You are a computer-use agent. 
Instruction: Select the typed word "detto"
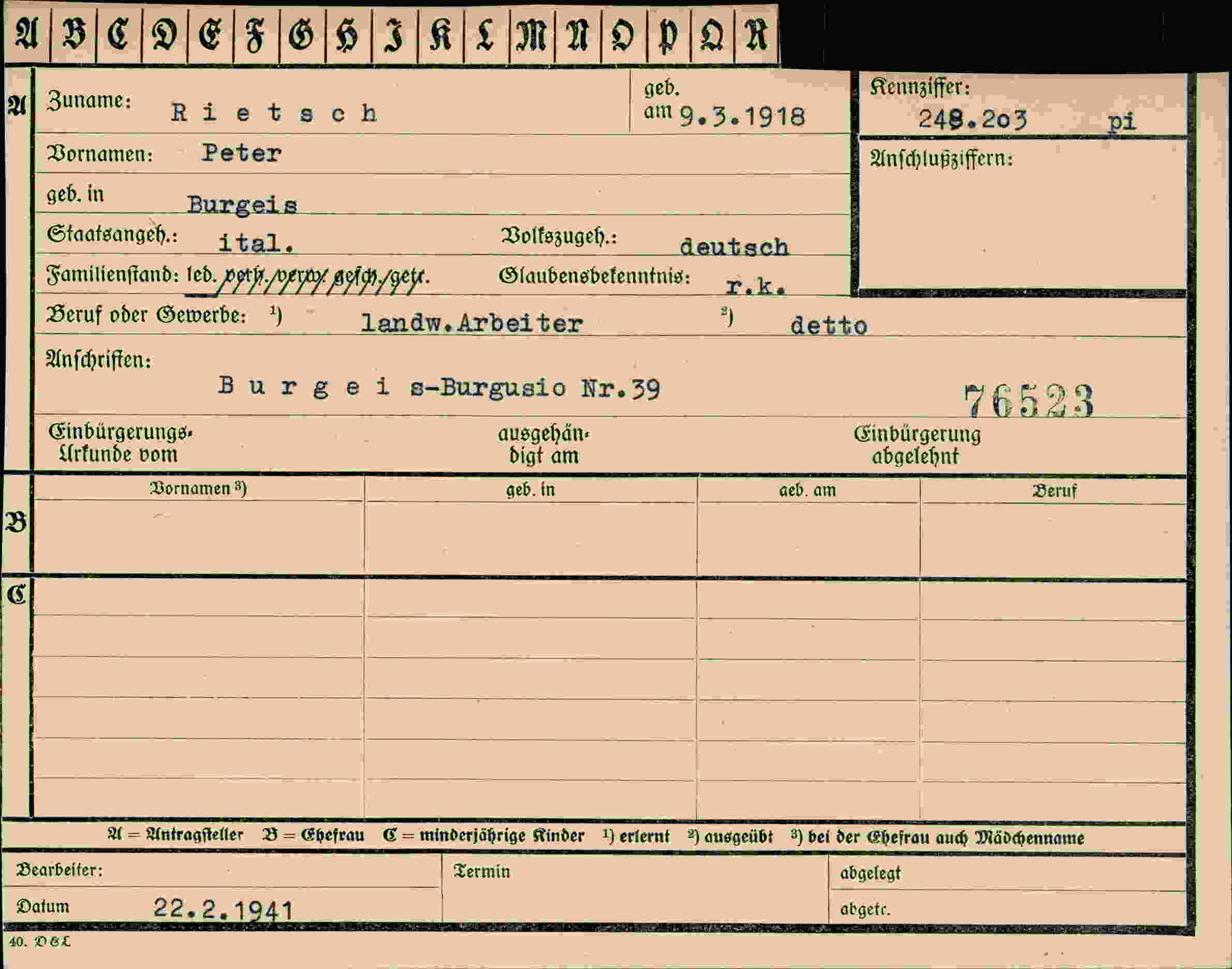coord(829,326)
